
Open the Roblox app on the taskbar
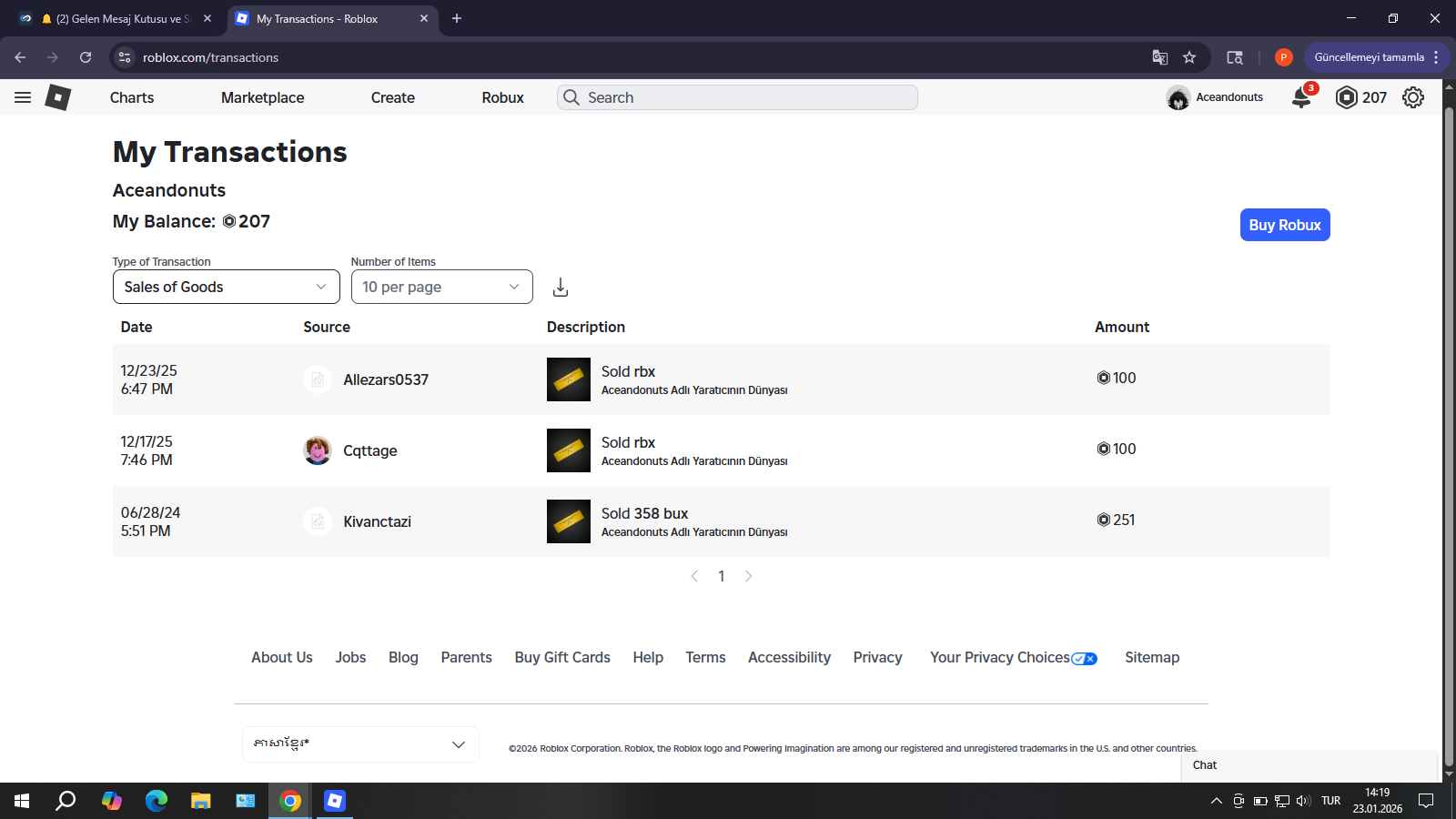coord(335,801)
